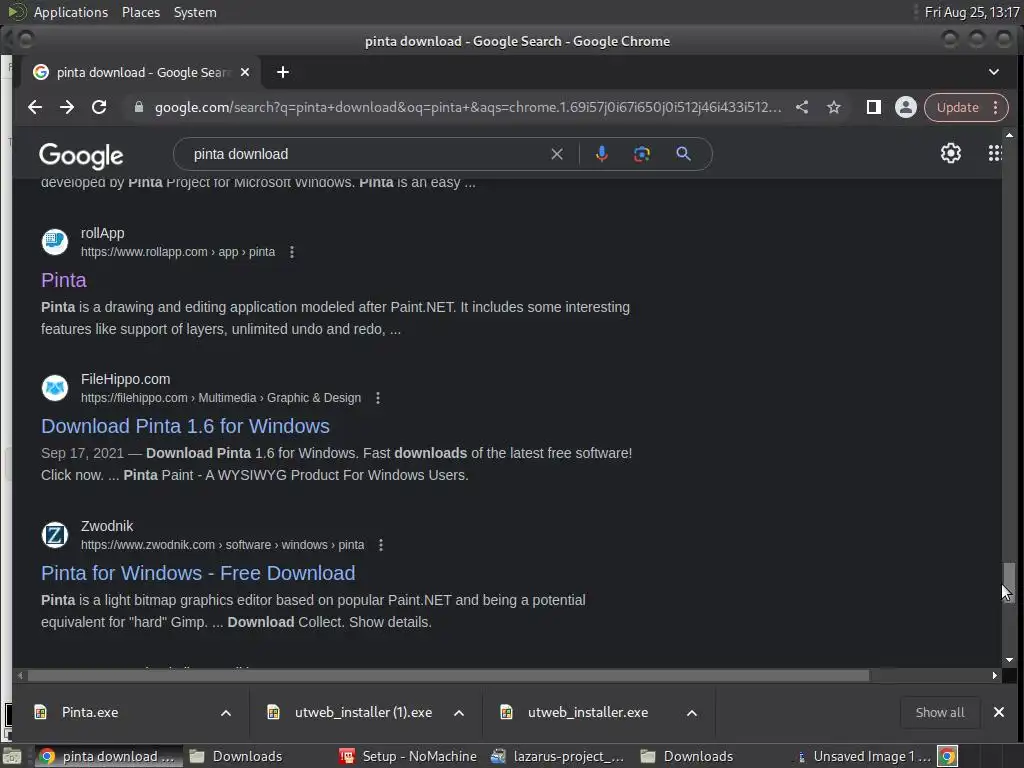Expand options for Pinta.exe download
Viewport: 1024px width, 768px height.
tap(226, 713)
